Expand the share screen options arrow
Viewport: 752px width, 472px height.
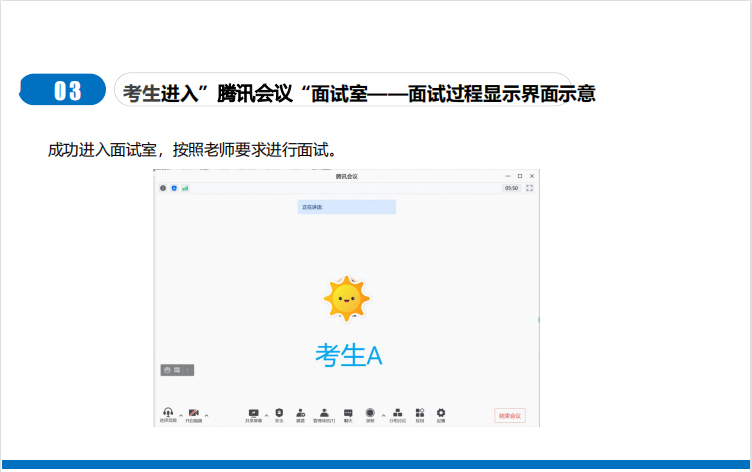[266, 414]
